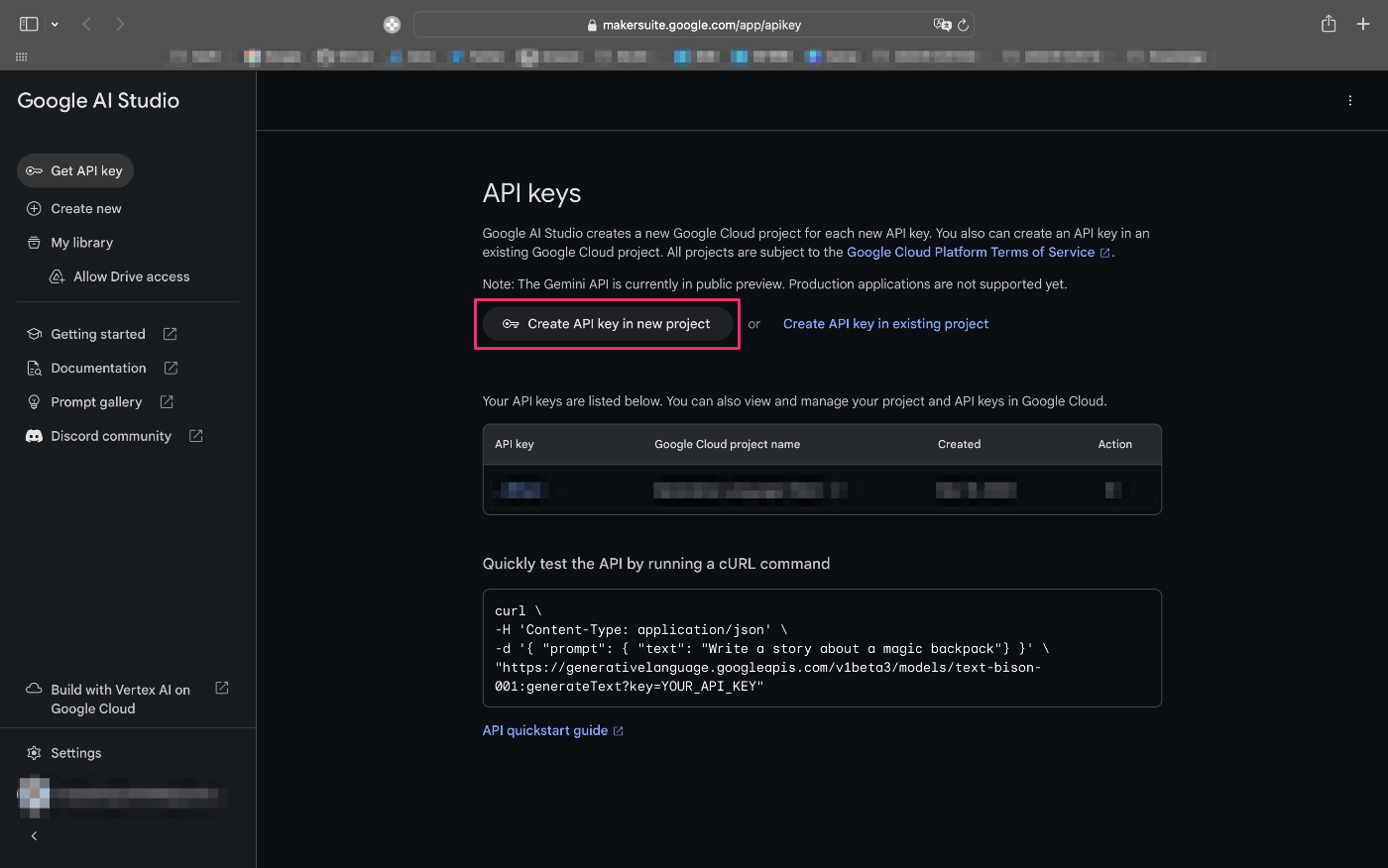Click the API keys heading

(531, 193)
